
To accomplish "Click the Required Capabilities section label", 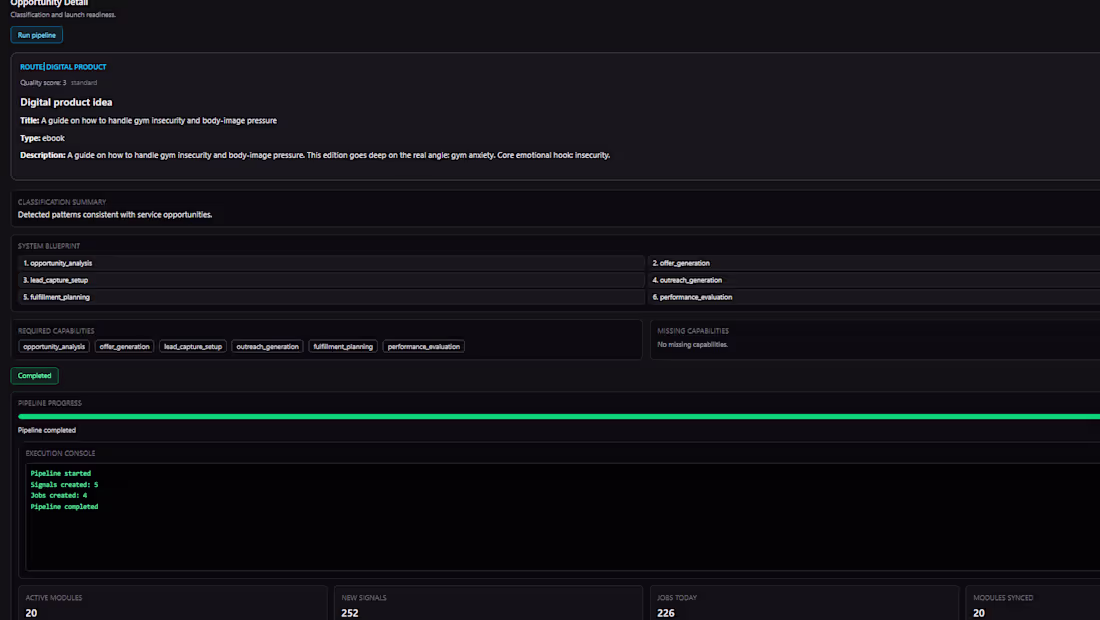I will (56, 331).
